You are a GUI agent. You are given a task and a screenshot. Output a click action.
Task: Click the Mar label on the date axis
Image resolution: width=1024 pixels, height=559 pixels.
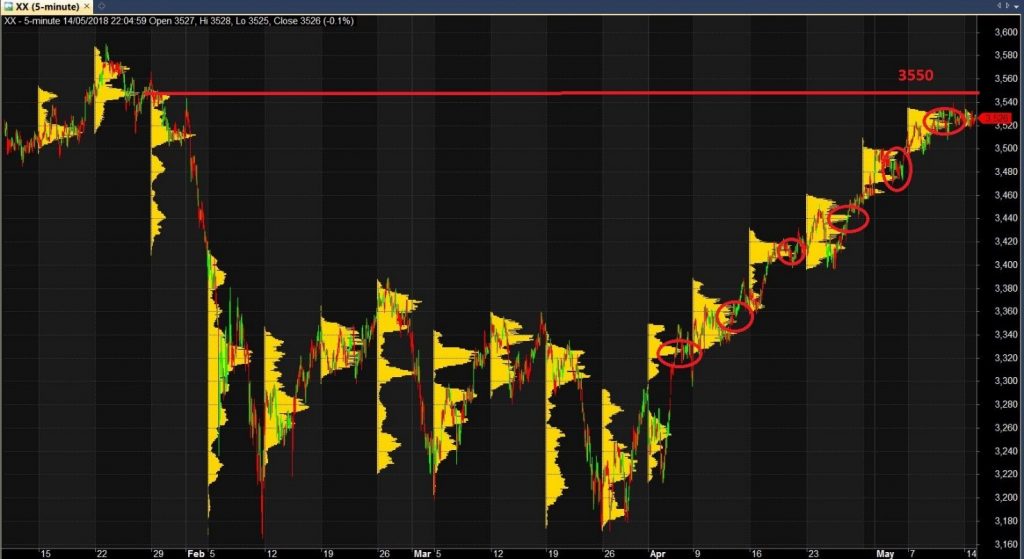tap(421, 551)
